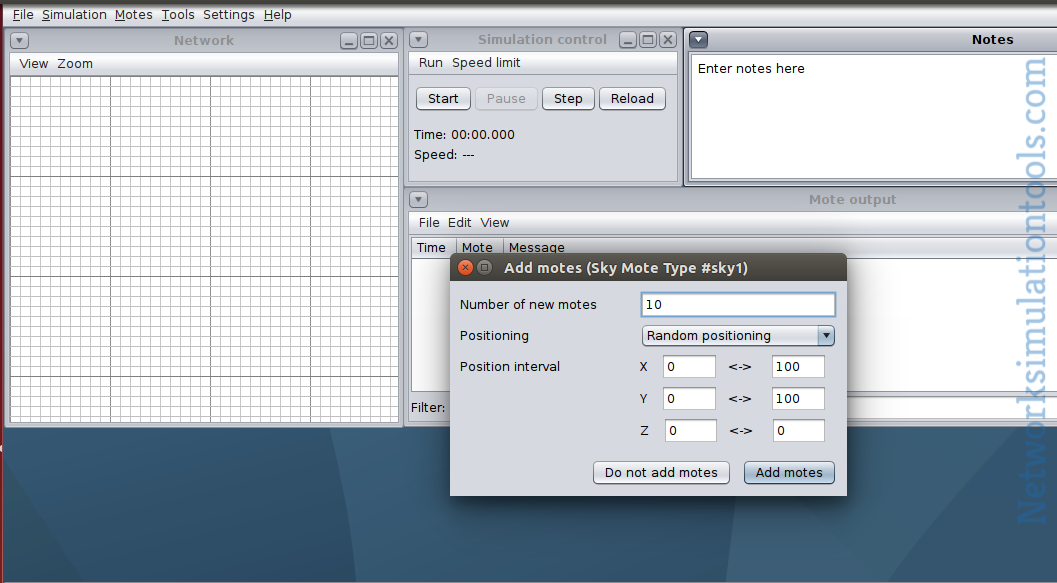Edit the Y interval minimum field

pyautogui.click(x=689, y=398)
